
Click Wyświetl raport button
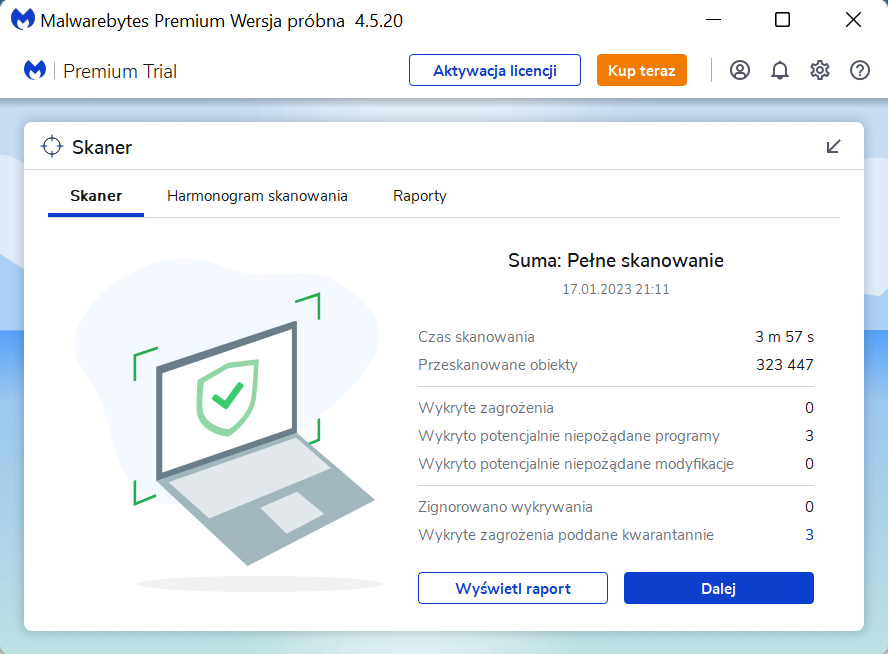pos(513,588)
